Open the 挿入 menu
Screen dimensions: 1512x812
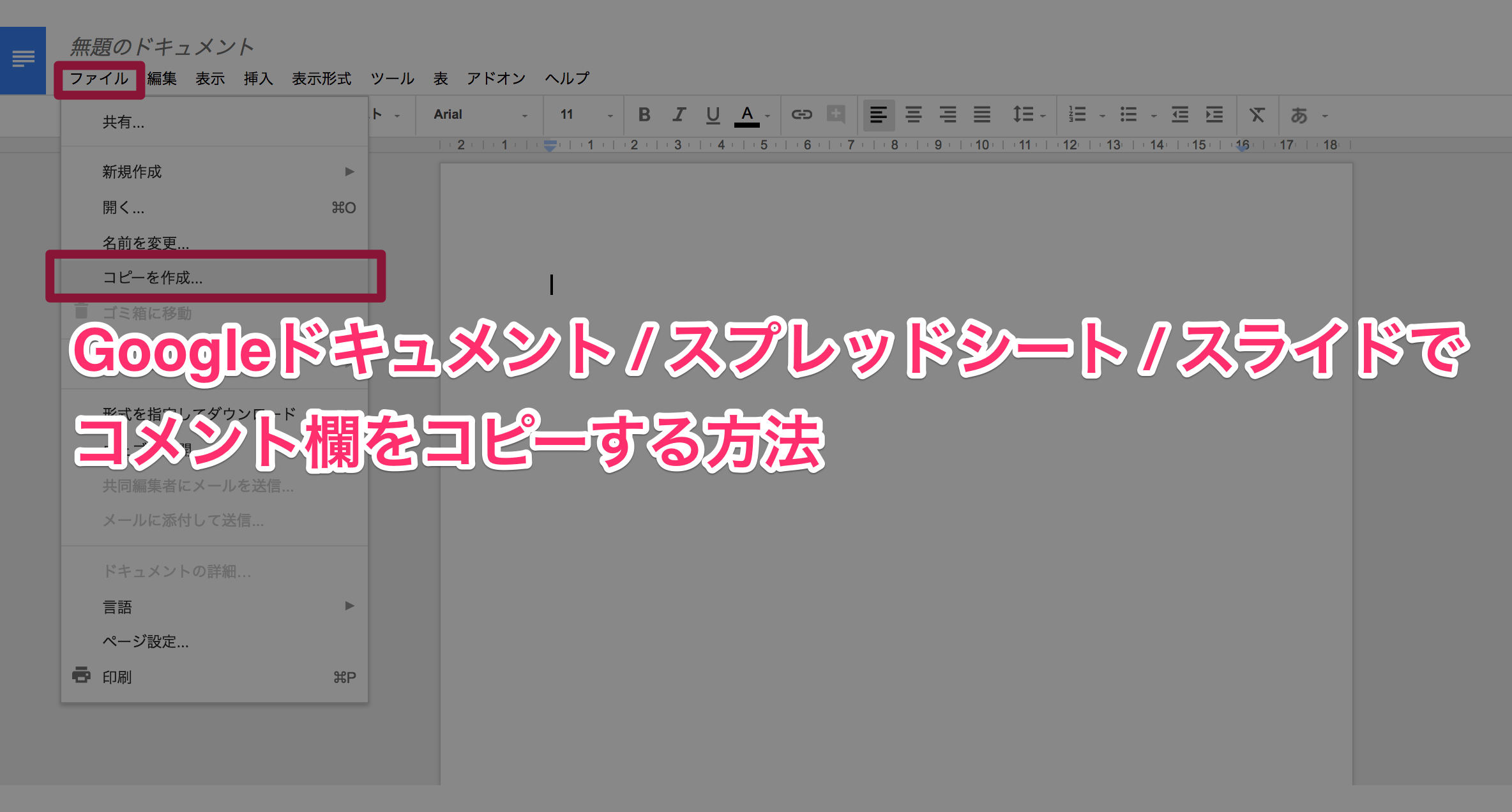(259, 79)
